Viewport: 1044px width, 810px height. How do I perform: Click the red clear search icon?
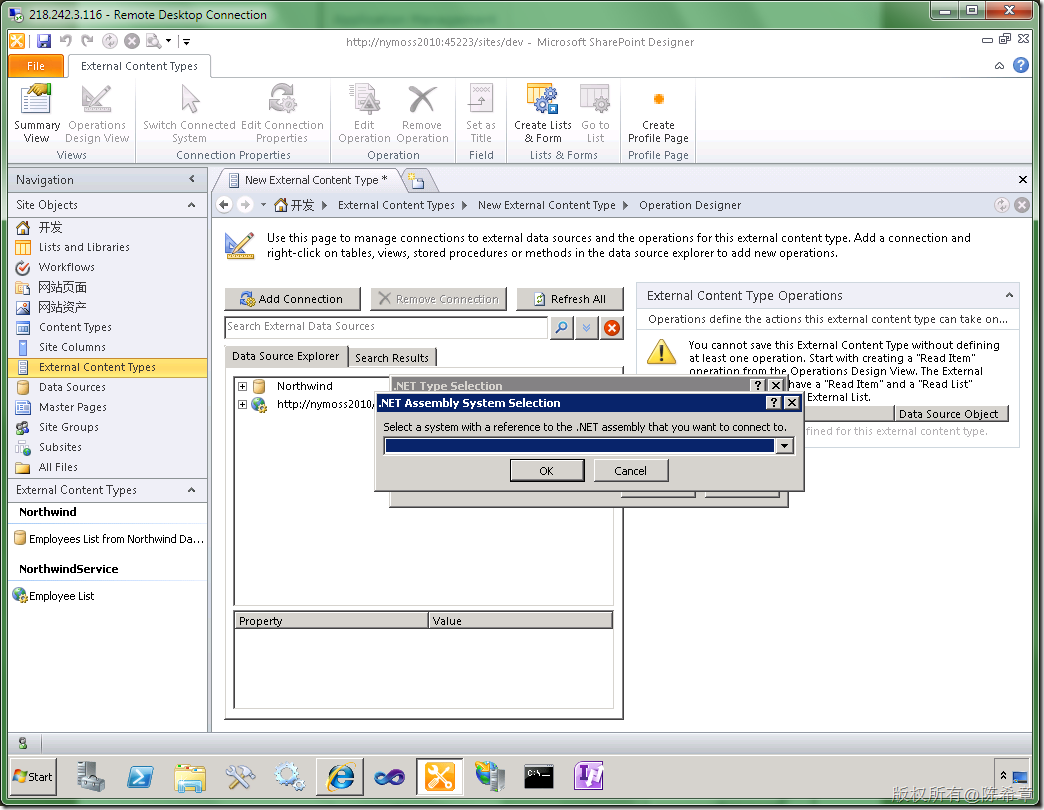point(612,327)
